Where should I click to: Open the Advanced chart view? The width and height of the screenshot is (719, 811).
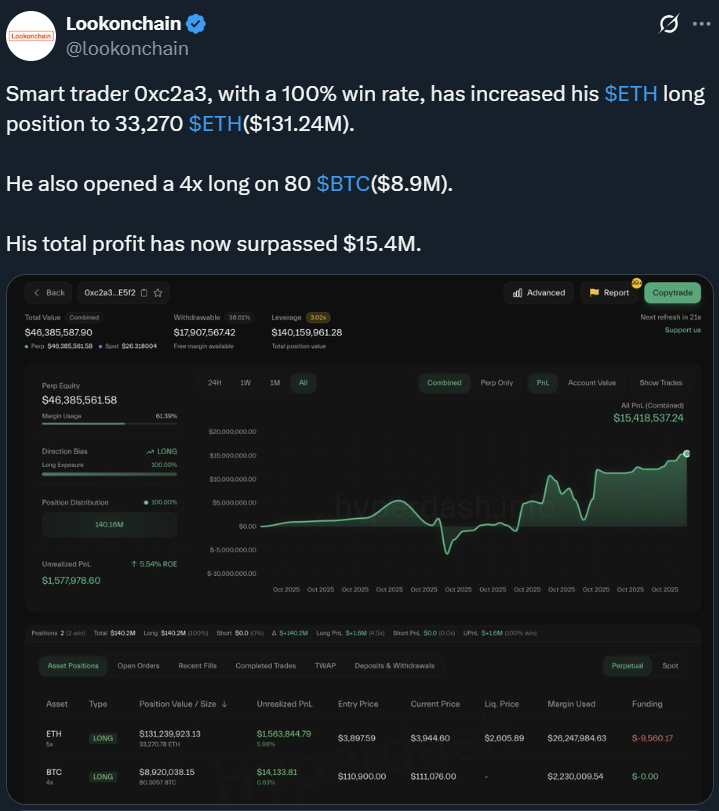(x=538, y=293)
